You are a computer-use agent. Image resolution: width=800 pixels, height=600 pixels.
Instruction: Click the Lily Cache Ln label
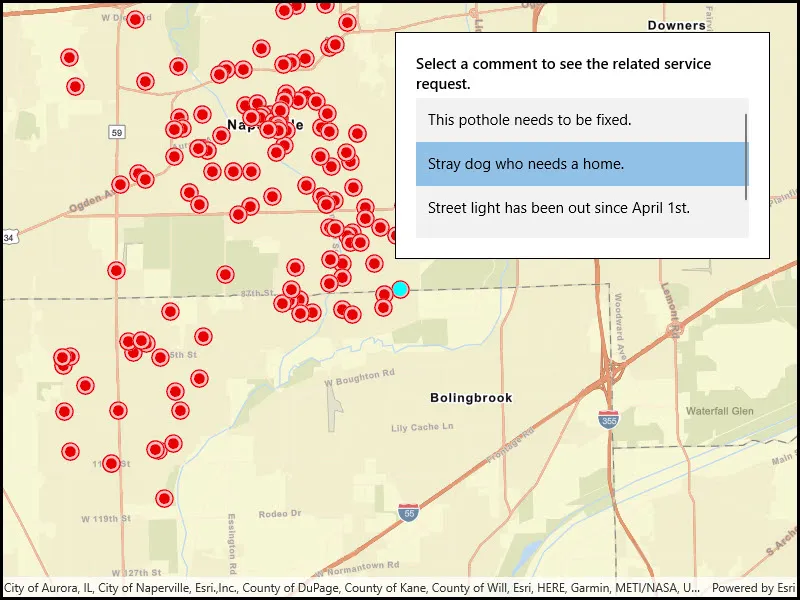[422, 427]
